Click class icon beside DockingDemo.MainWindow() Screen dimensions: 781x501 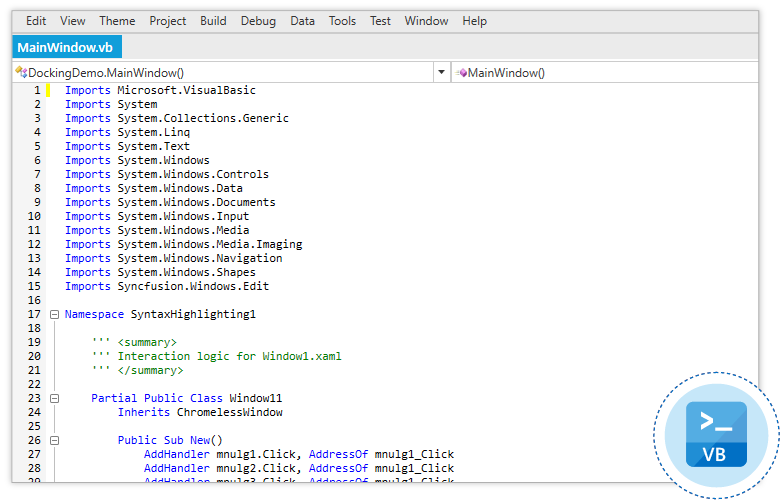(21, 73)
